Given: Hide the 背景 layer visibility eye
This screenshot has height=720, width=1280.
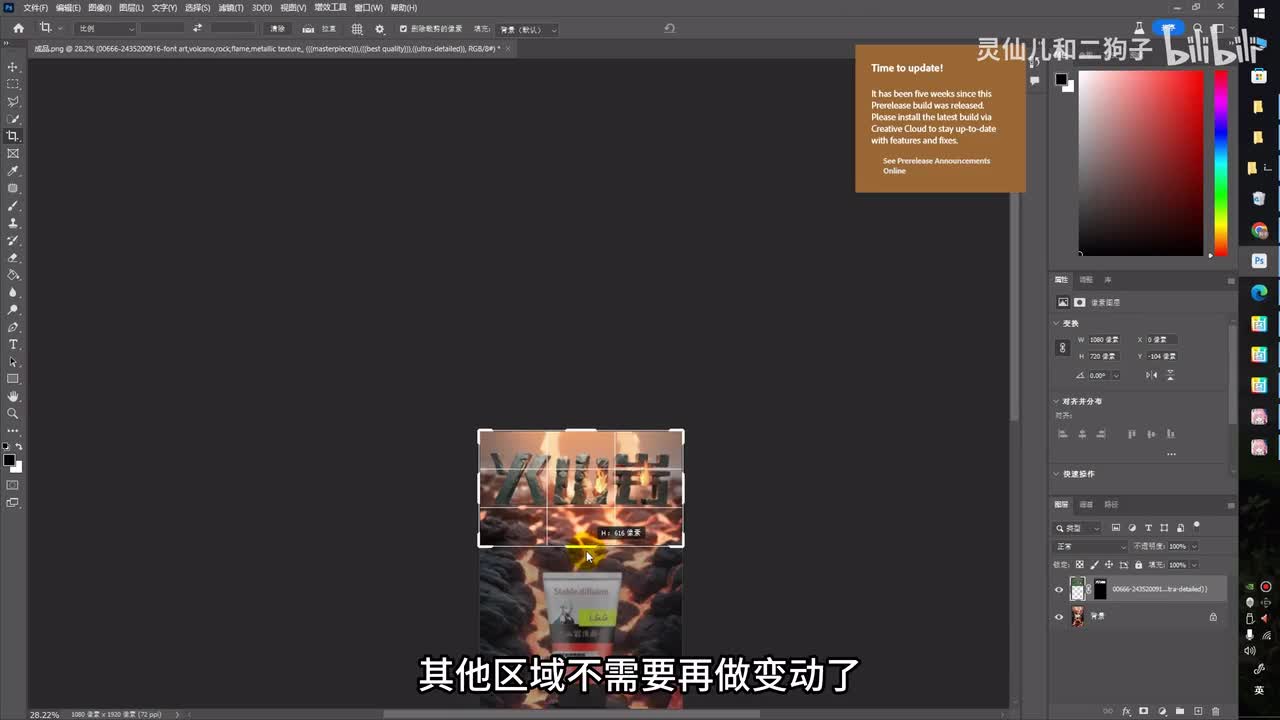Looking at the screenshot, I should [1059, 617].
